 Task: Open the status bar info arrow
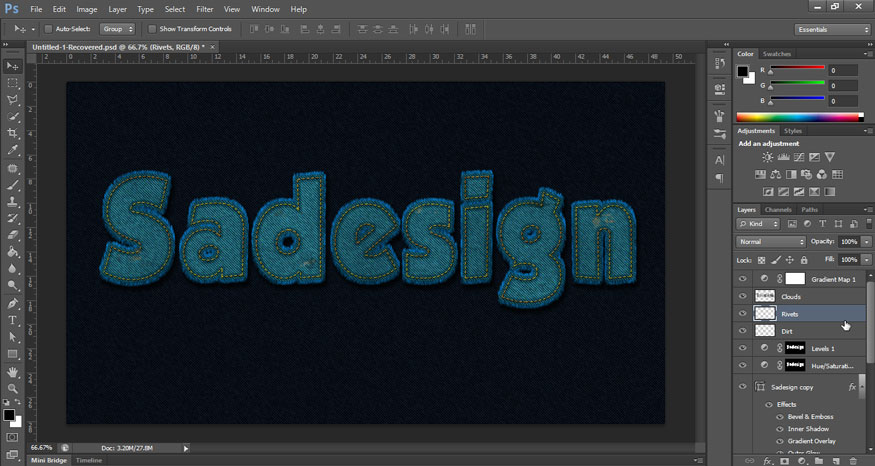[x=186, y=448]
